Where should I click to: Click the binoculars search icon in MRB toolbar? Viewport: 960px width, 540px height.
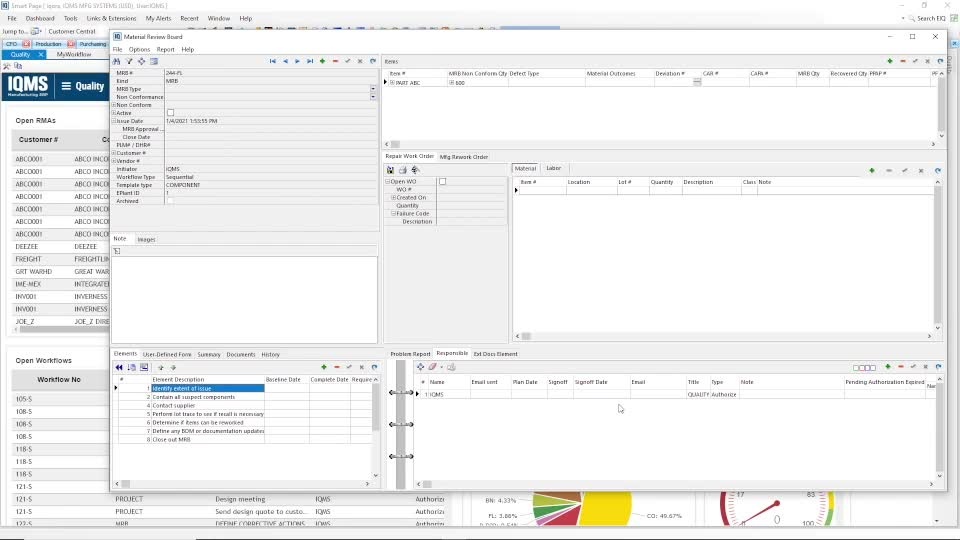click(116, 61)
